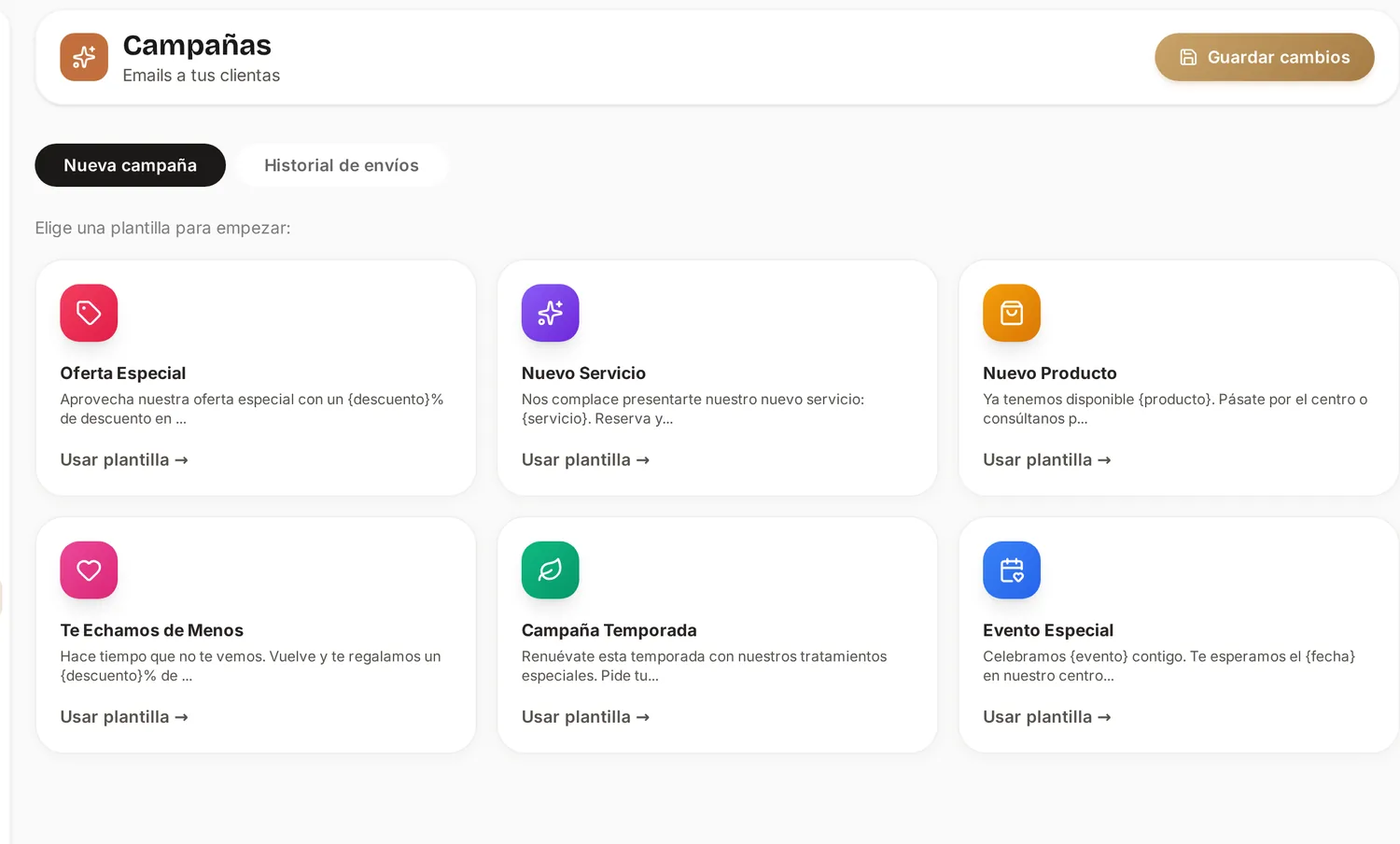Select the Nueva campaña tab
The image size is (1400, 844).
pyautogui.click(x=130, y=165)
